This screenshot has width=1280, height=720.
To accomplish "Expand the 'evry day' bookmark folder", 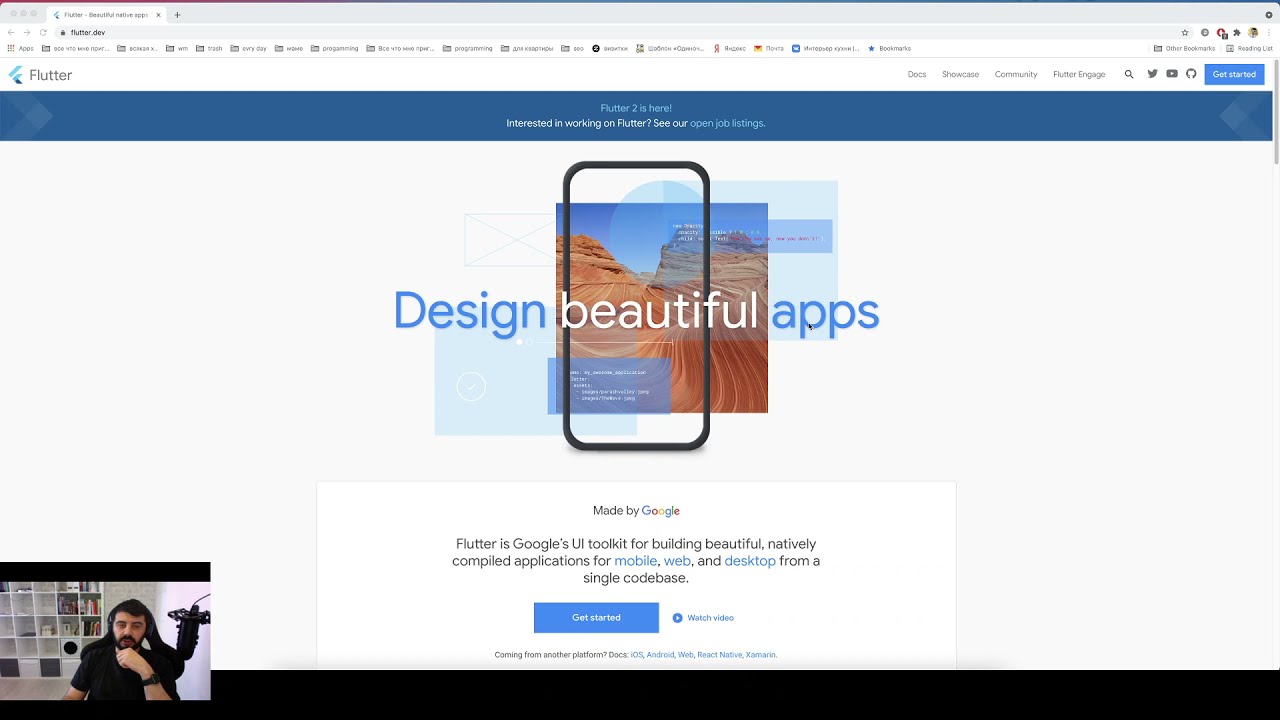I will point(248,48).
